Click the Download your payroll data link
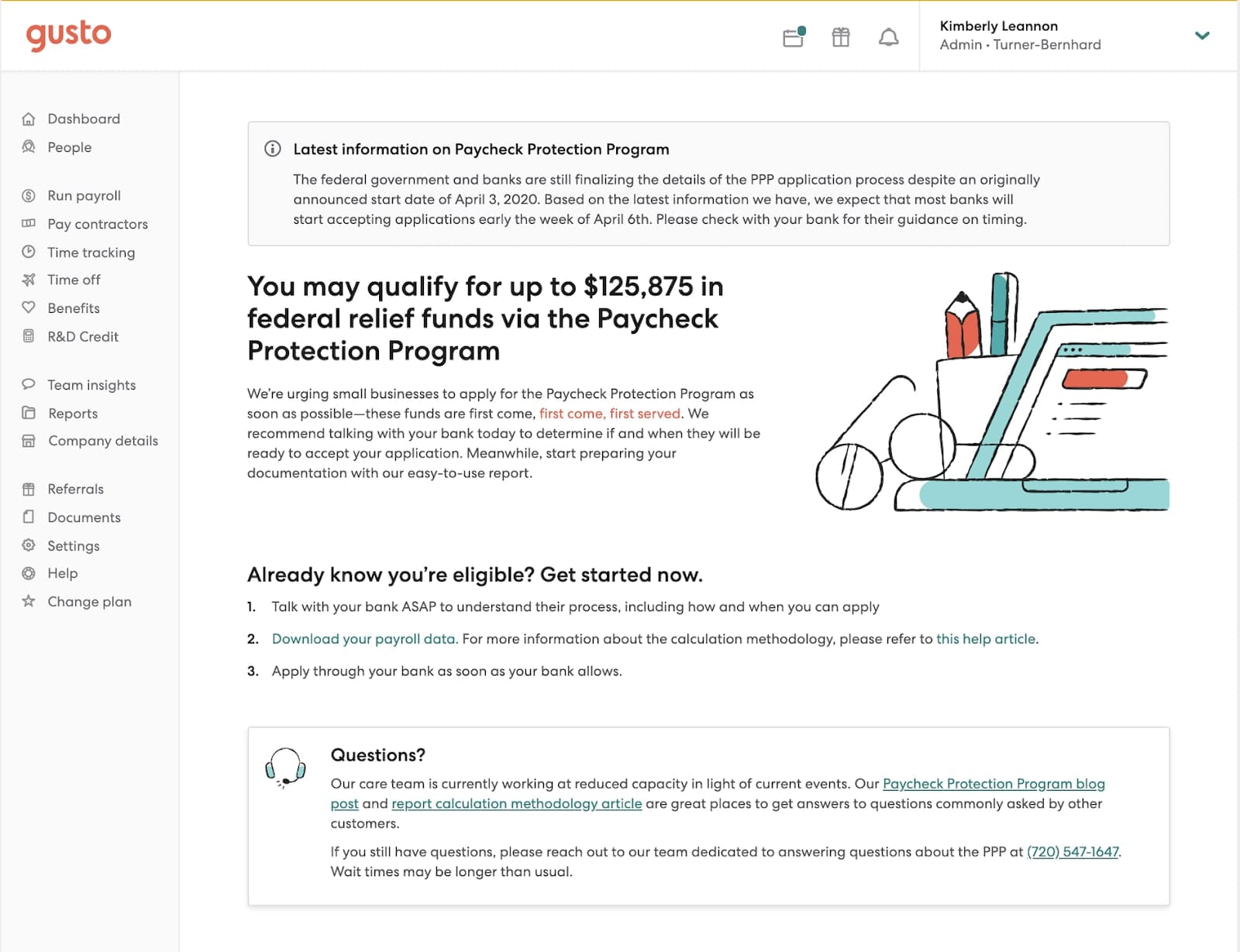Screen dimensions: 1240x952 (363, 639)
